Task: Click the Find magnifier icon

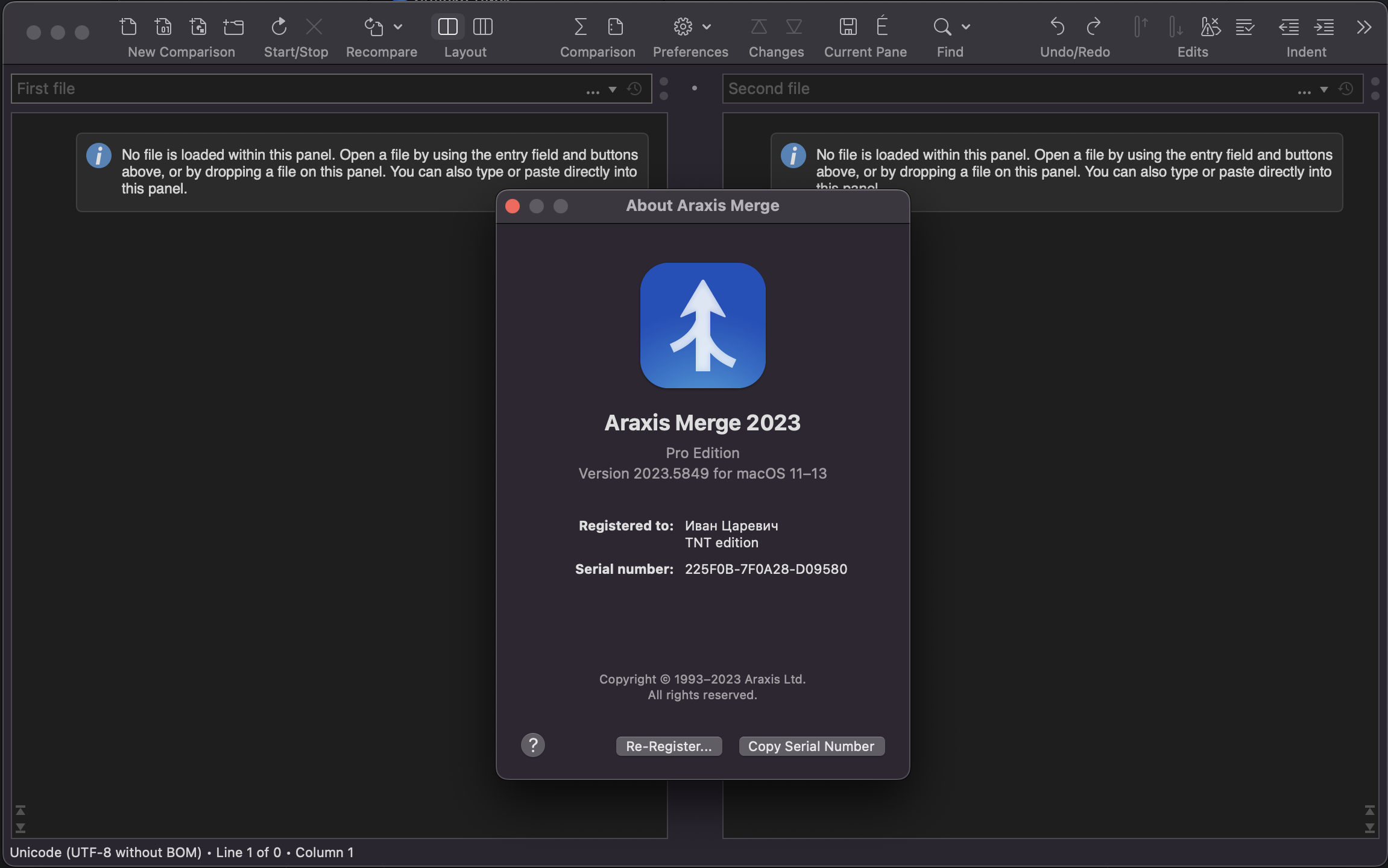Action: tap(942, 27)
